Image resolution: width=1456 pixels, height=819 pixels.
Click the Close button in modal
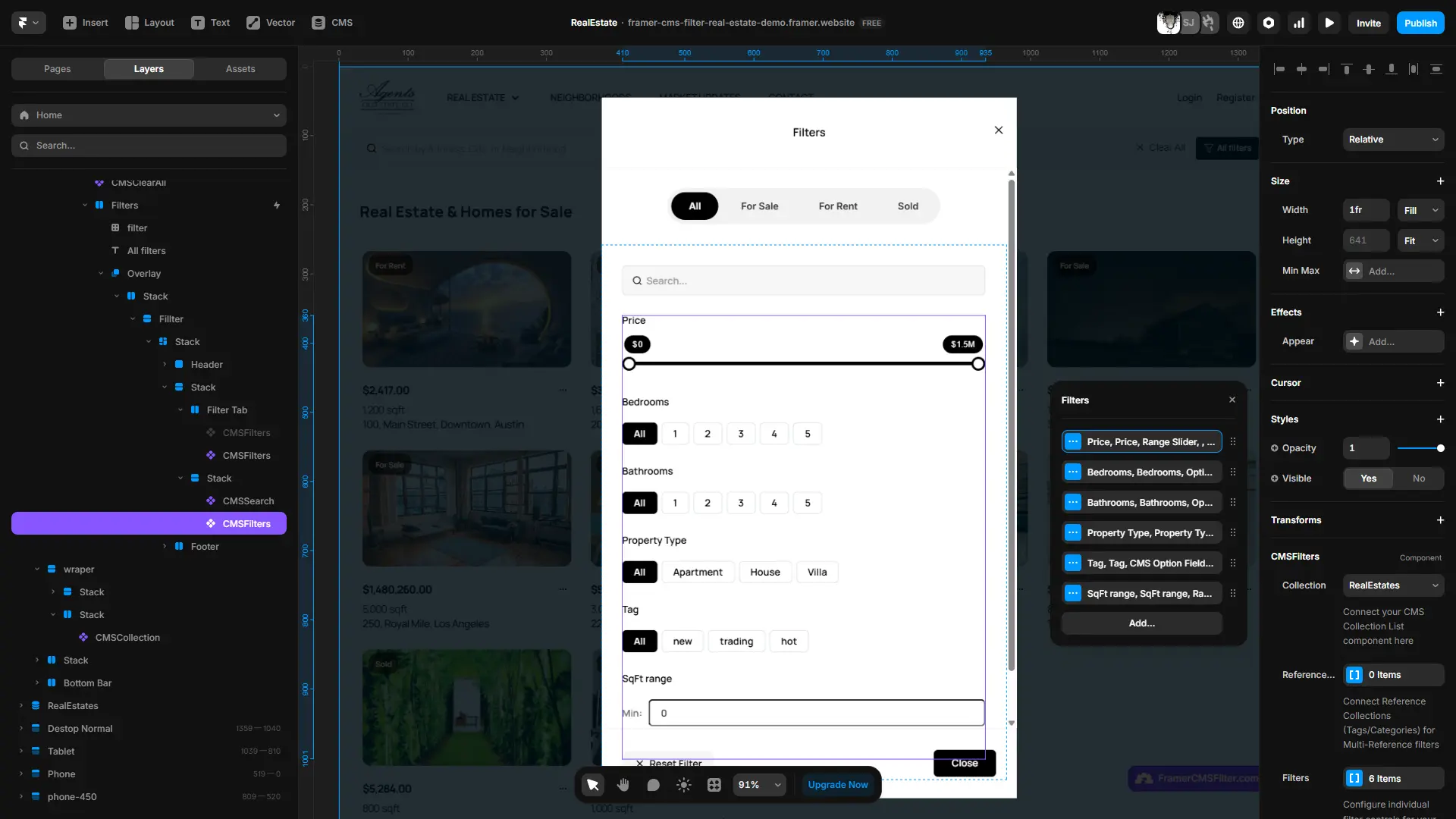[x=965, y=763]
